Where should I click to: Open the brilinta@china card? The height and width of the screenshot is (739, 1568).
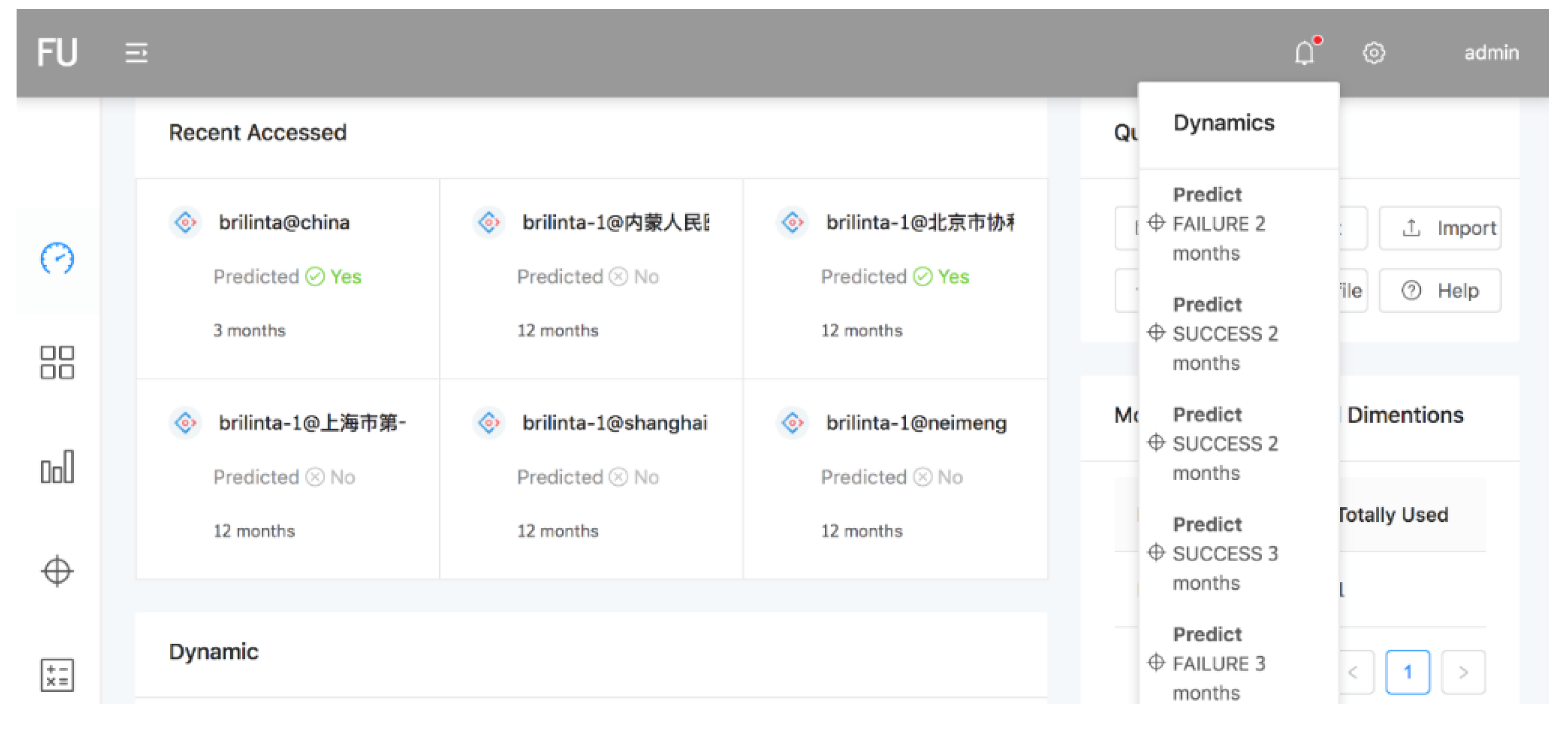tap(284, 223)
